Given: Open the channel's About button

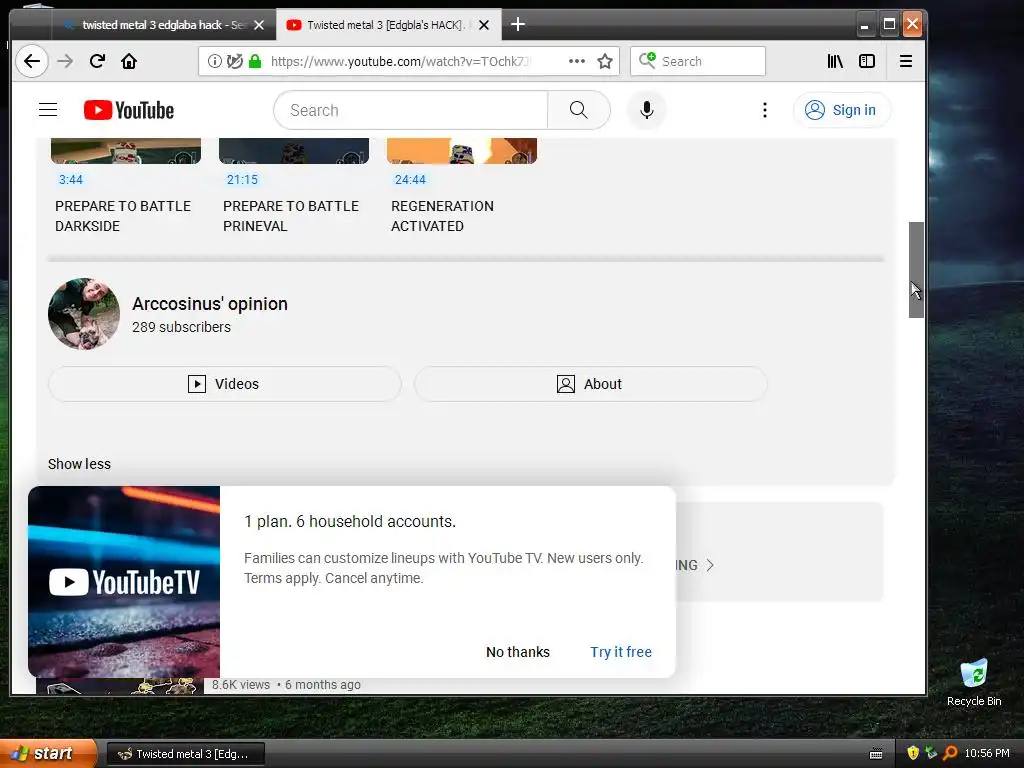Looking at the screenshot, I should 590,384.
